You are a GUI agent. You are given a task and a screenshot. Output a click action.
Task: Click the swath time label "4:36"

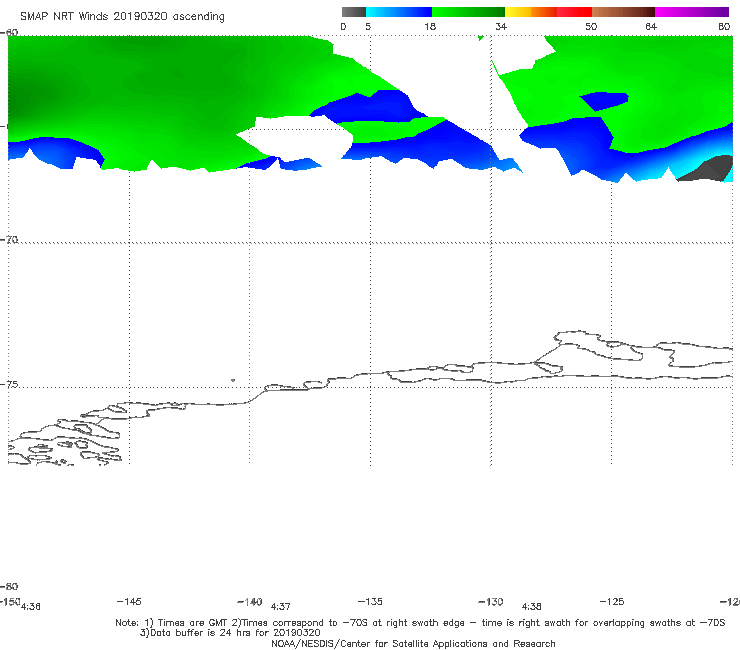pyautogui.click(x=31, y=607)
